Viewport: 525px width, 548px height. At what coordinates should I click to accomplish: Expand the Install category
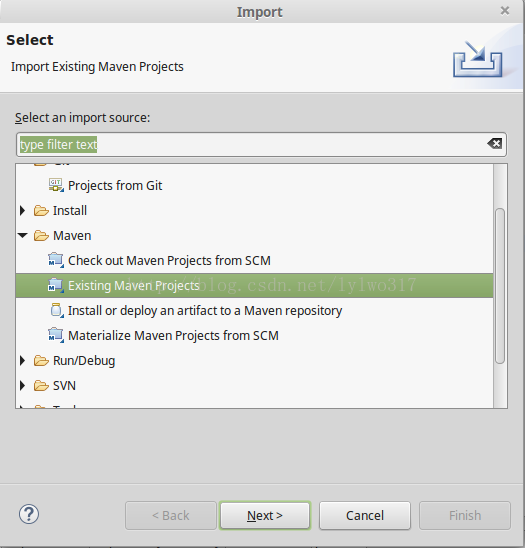tap(23, 210)
